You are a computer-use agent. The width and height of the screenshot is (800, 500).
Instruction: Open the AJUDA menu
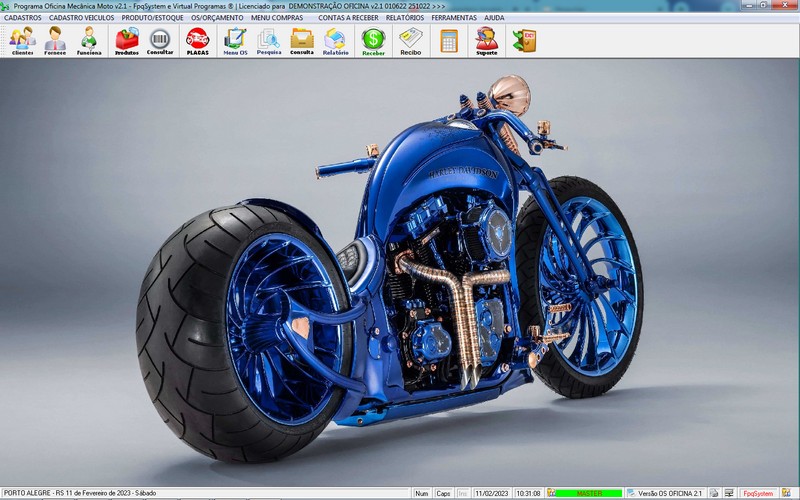(494, 18)
